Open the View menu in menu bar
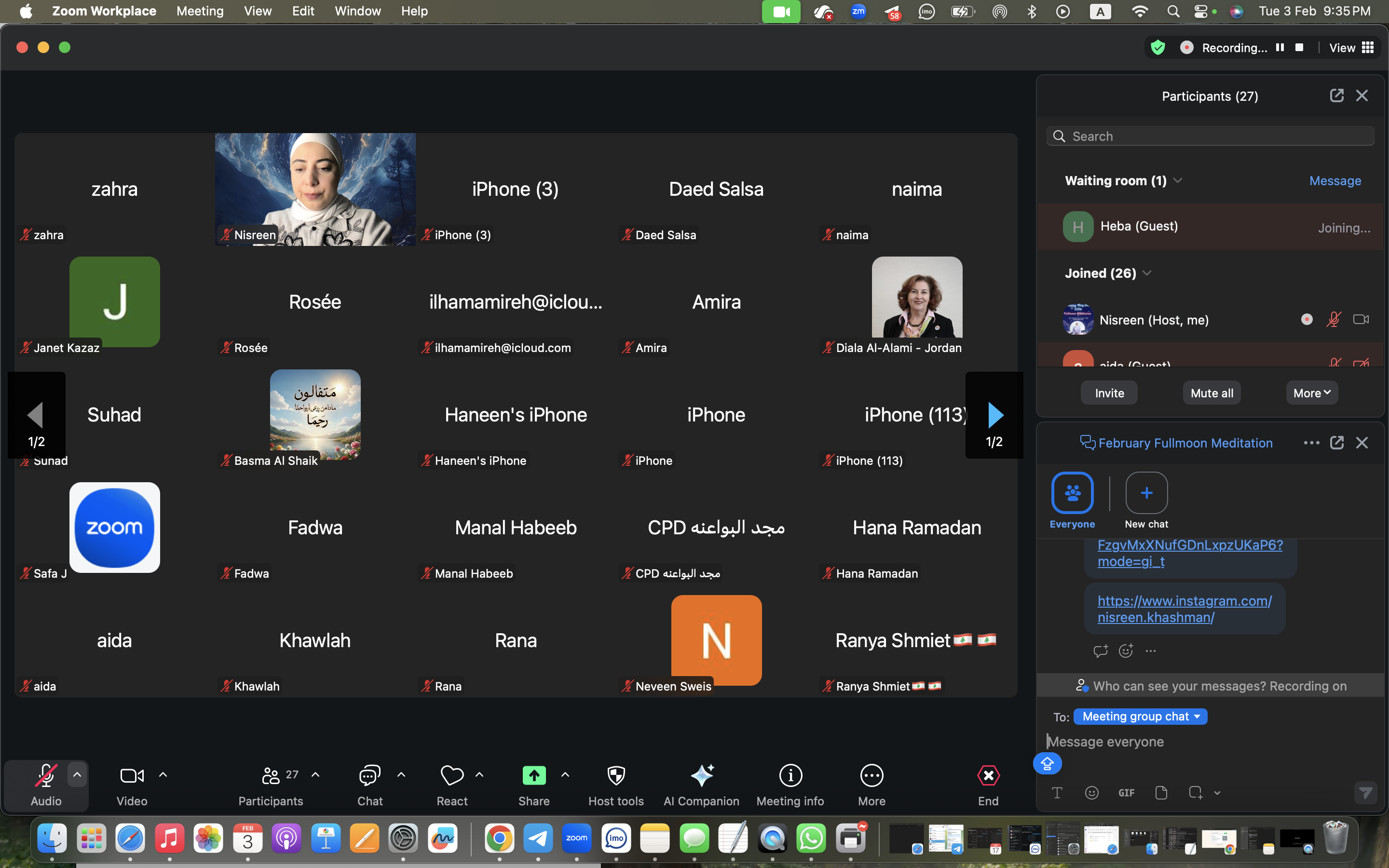 coord(257,11)
